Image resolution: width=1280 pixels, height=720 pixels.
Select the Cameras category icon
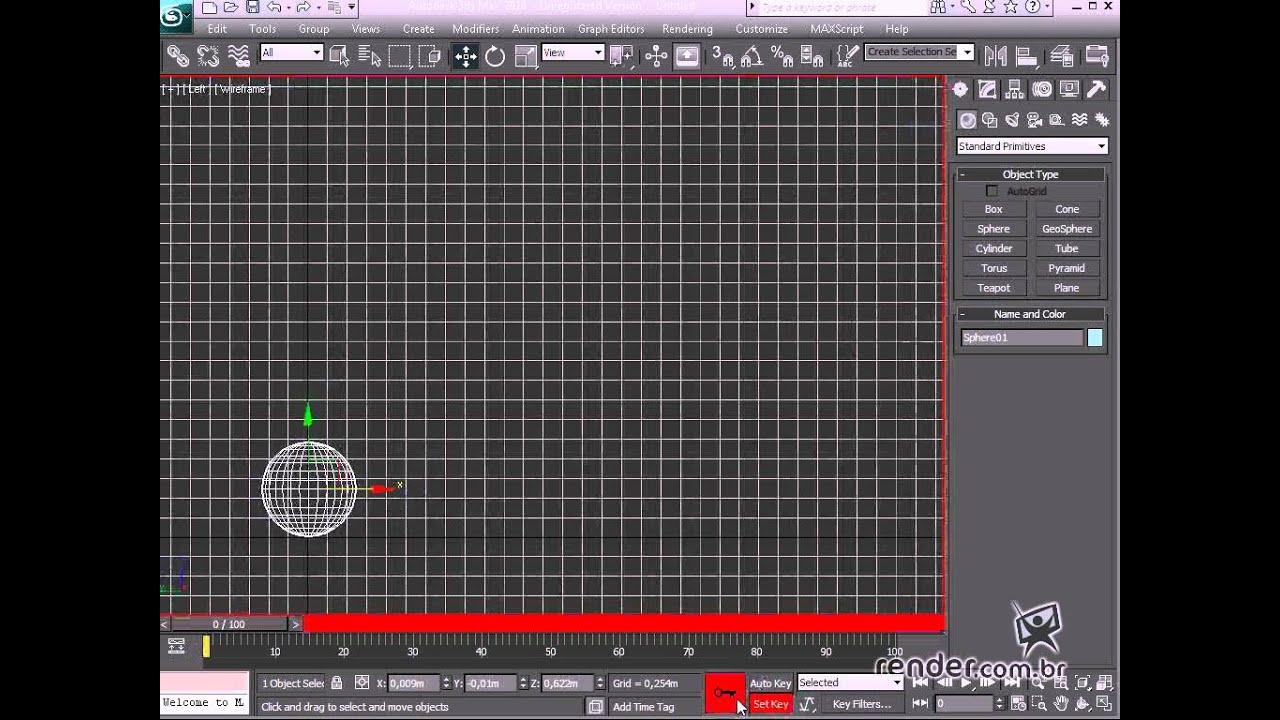point(1034,120)
